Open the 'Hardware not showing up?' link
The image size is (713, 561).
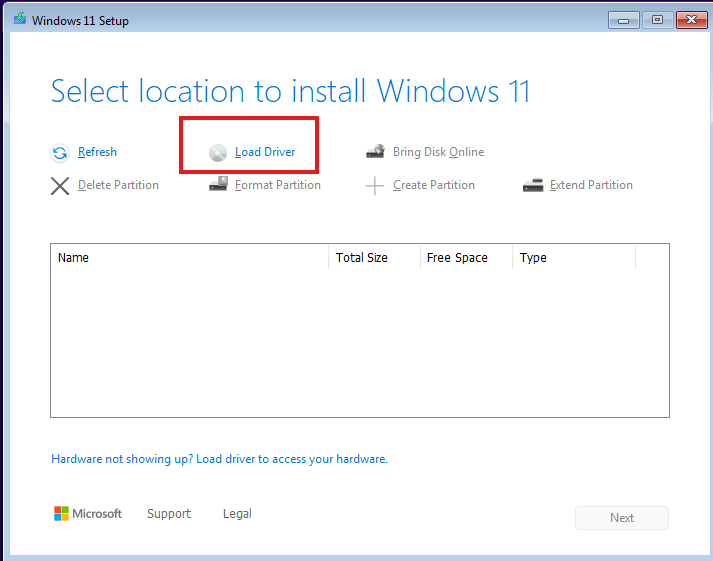click(219, 459)
